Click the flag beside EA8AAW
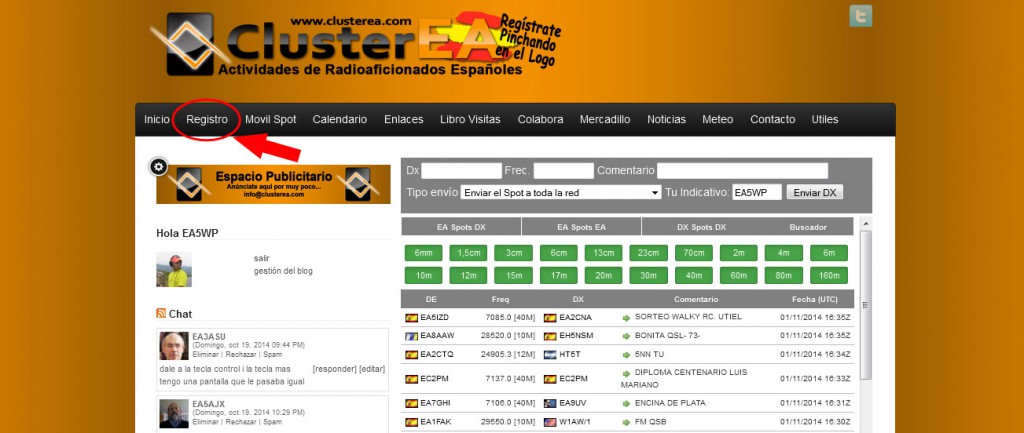Screen dimensions: 1024x433 point(411,336)
